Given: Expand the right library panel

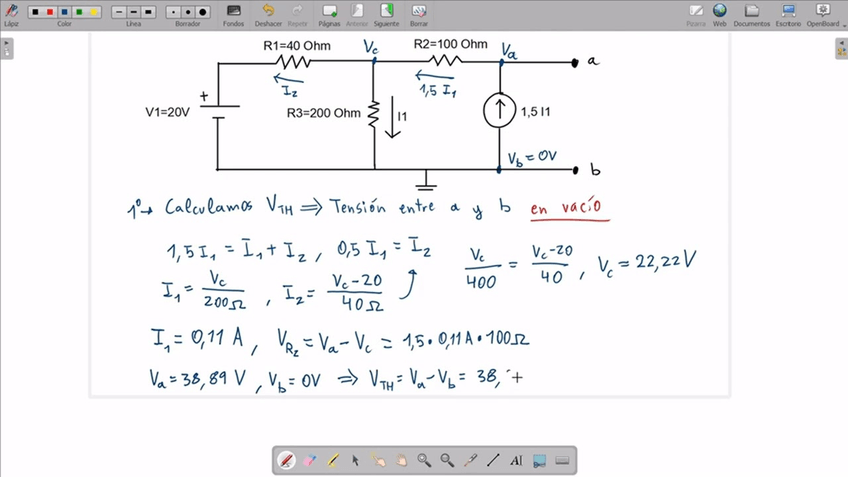Looking at the screenshot, I should 842,49.
